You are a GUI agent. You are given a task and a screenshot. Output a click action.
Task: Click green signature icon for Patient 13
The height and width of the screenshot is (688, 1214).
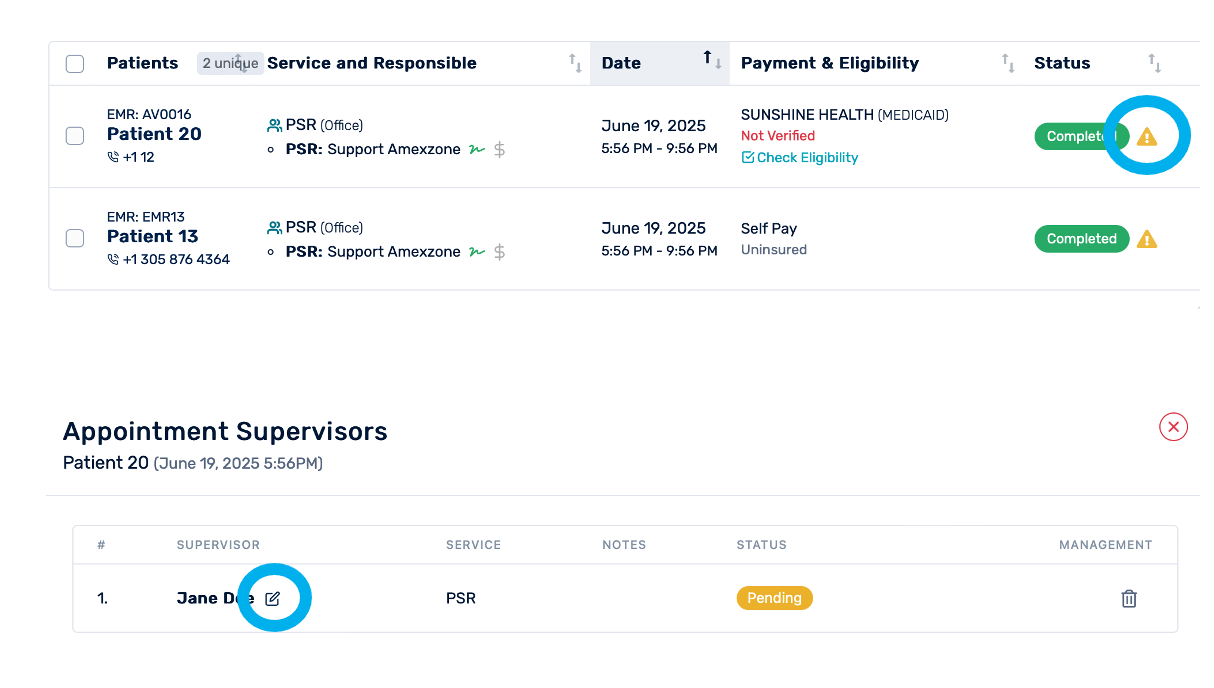[x=477, y=252]
